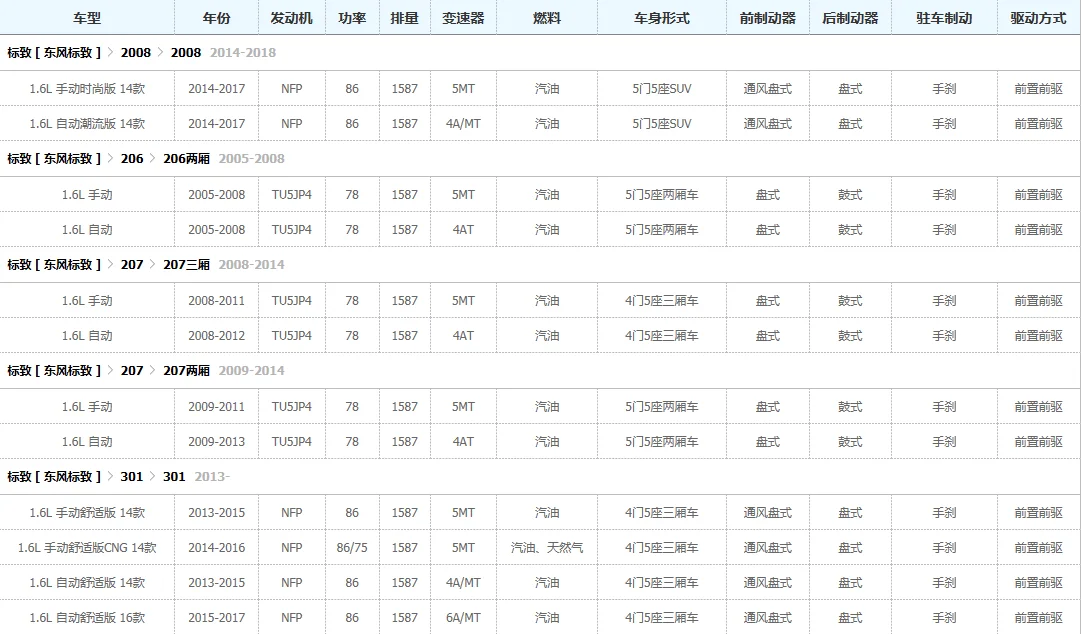Click the 车型 column header
Viewport: 1081px width, 634px height.
[87, 18]
